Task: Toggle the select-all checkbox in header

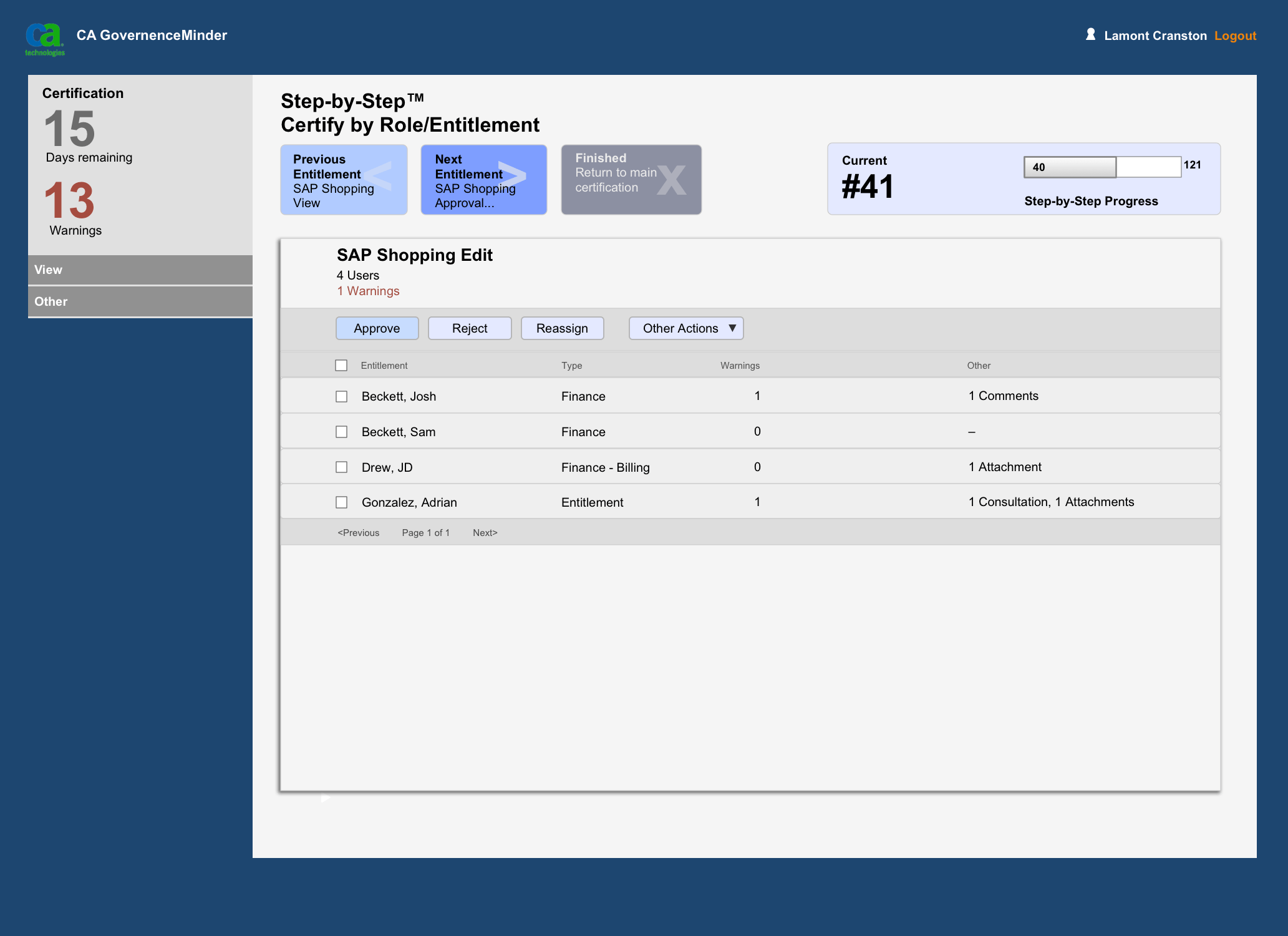Action: pos(341,365)
